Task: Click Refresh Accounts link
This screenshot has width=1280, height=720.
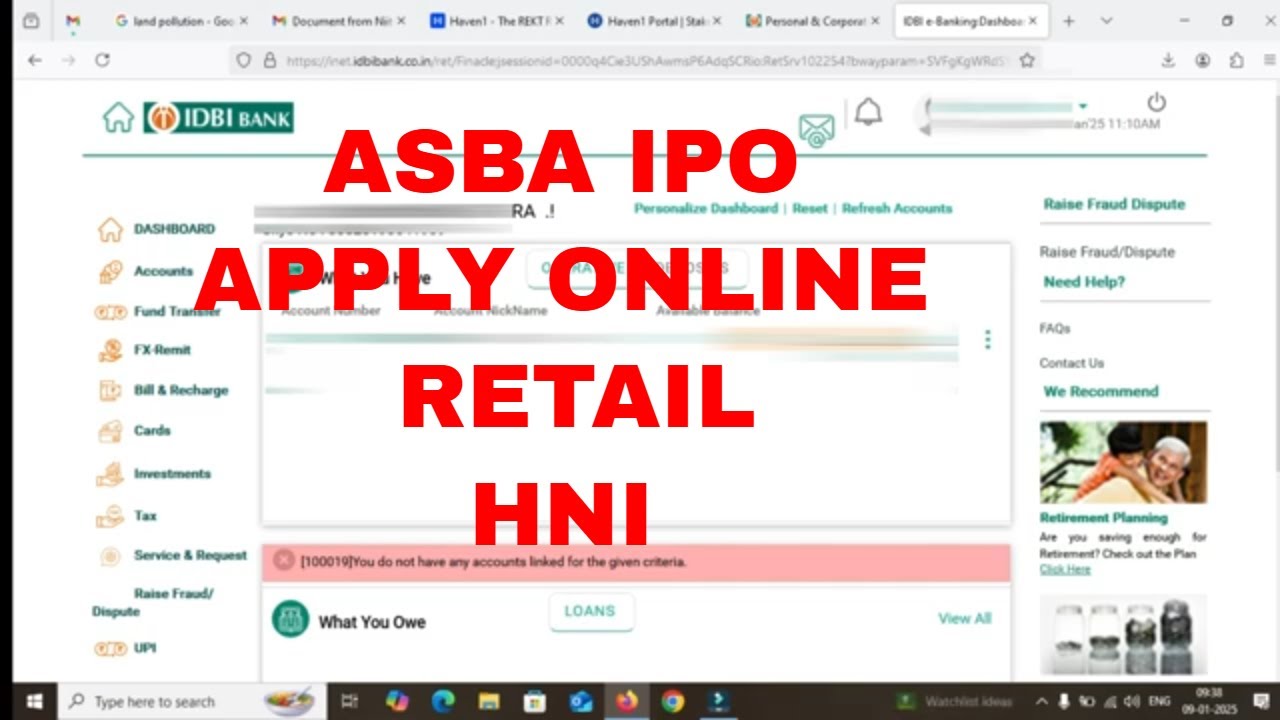Action: click(897, 208)
